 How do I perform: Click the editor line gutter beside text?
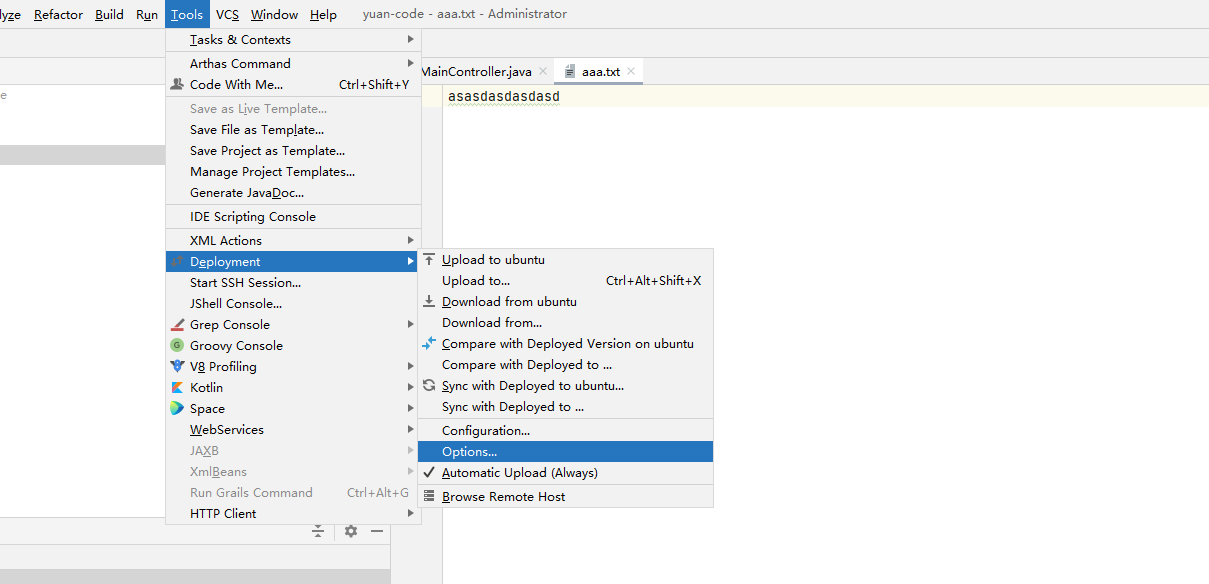tap(432, 97)
